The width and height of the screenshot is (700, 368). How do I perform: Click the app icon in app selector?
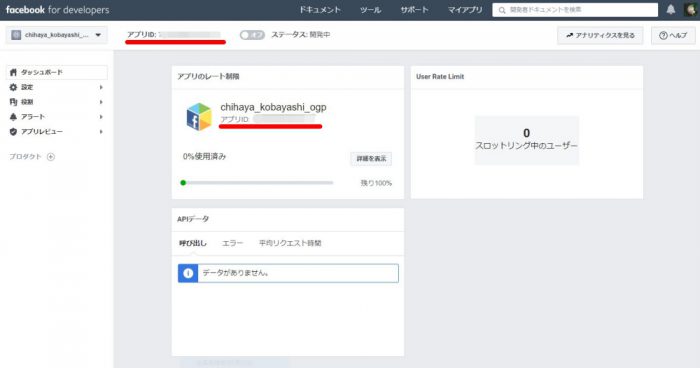click(x=16, y=35)
